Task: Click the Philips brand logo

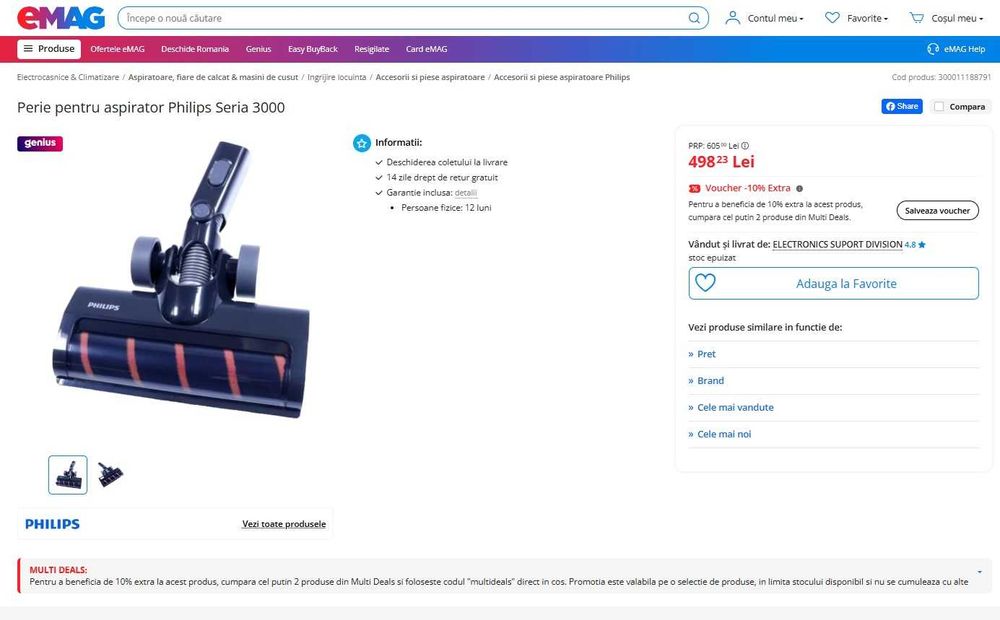Action: [52, 524]
